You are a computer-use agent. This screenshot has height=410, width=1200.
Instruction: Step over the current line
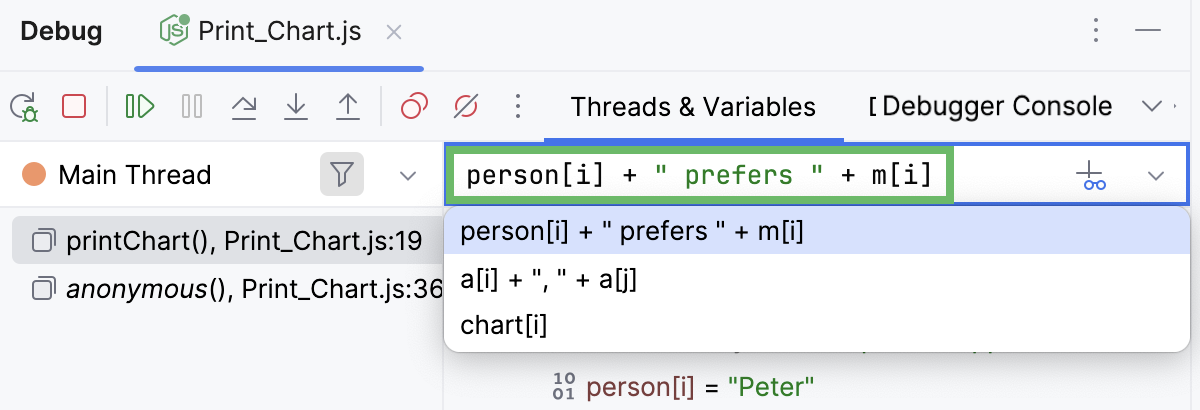point(243,106)
